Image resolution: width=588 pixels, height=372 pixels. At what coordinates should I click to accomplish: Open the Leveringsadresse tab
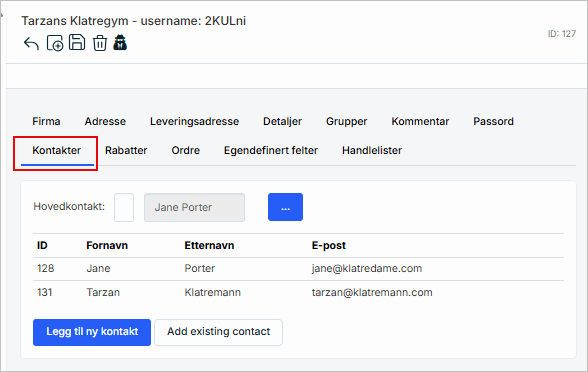[x=195, y=122]
